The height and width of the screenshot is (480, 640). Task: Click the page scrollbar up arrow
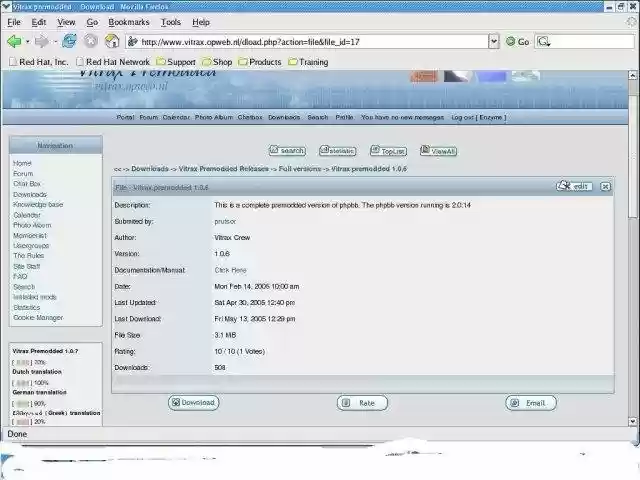(x=633, y=76)
